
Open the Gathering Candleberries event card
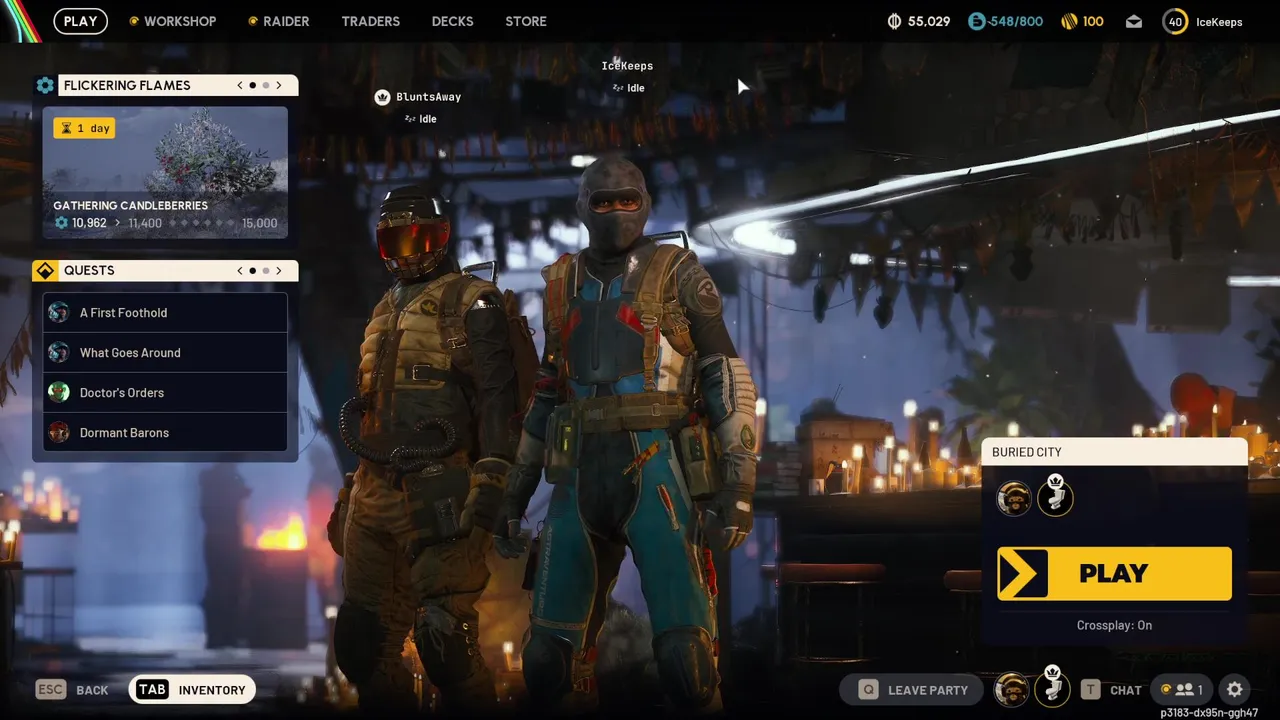165,172
